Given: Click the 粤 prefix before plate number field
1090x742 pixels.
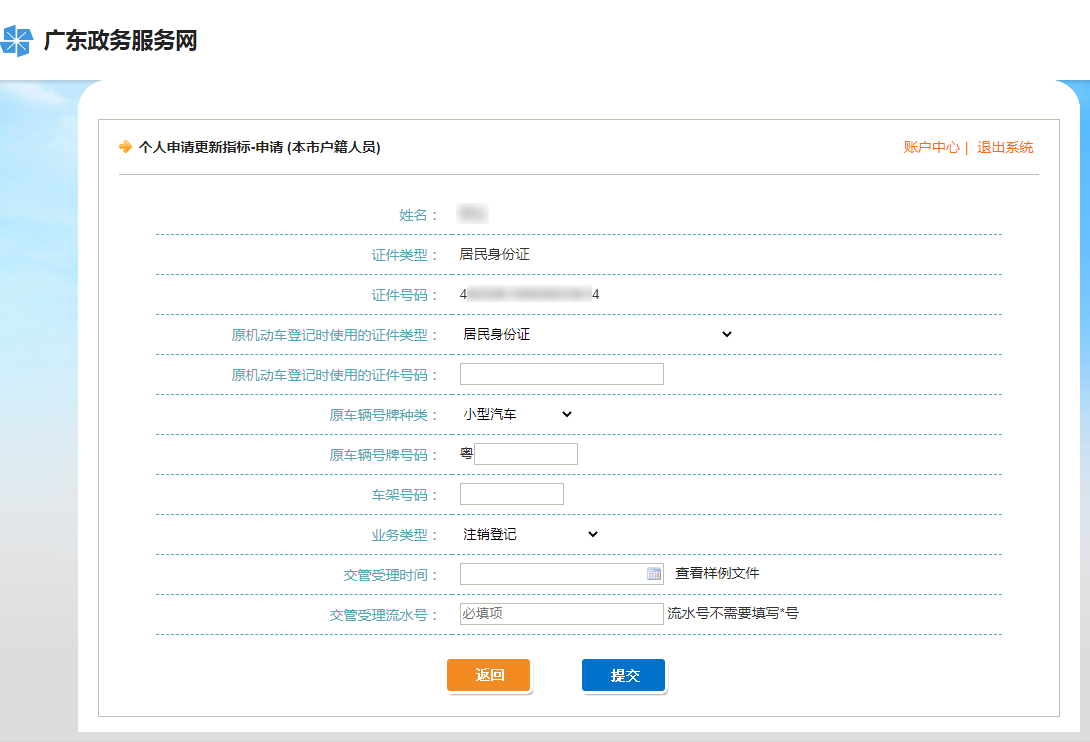Looking at the screenshot, I should point(466,453).
